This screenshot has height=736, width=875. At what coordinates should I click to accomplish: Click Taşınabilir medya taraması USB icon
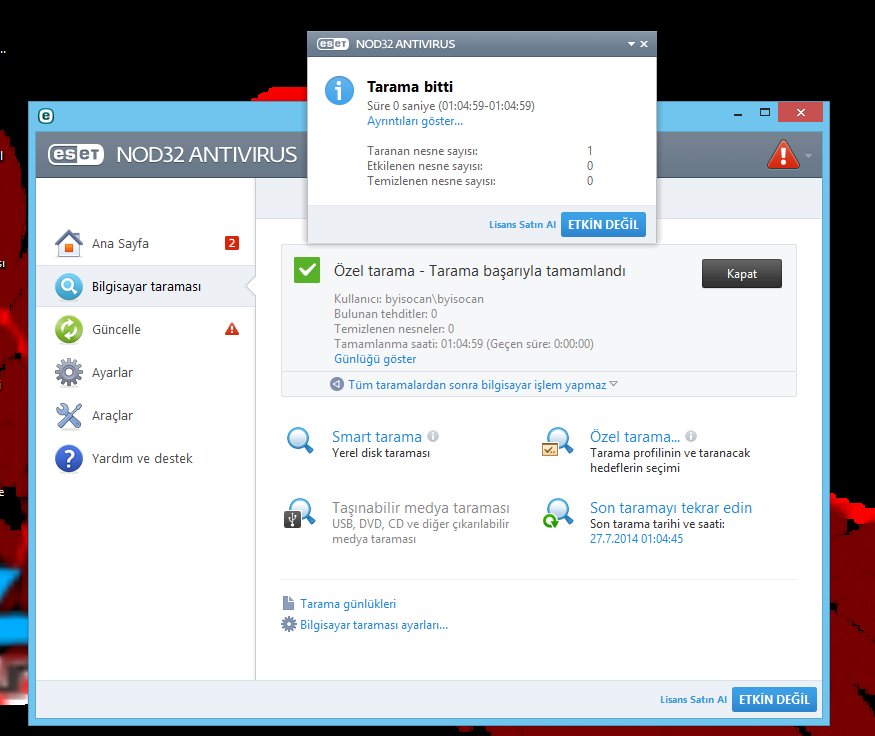(x=300, y=513)
